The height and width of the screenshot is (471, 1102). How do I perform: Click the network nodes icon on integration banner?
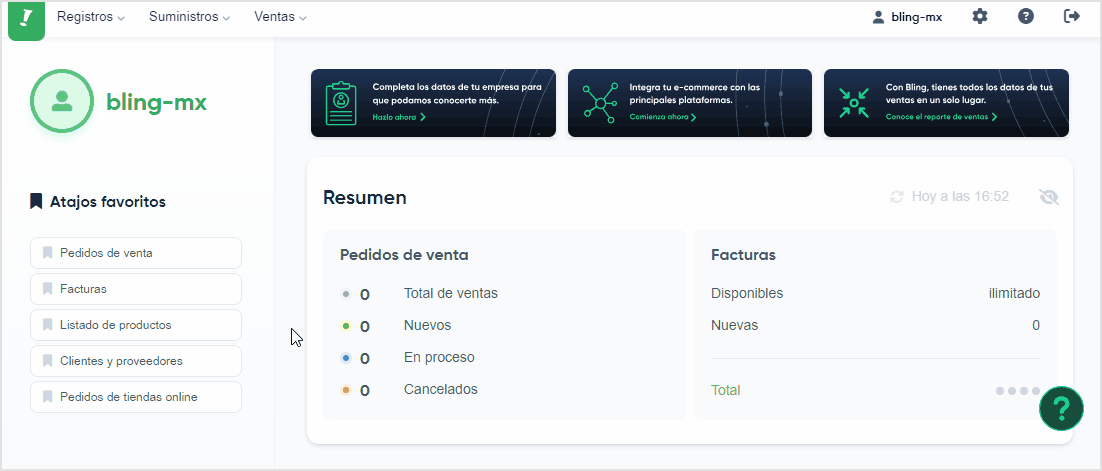tap(599, 103)
